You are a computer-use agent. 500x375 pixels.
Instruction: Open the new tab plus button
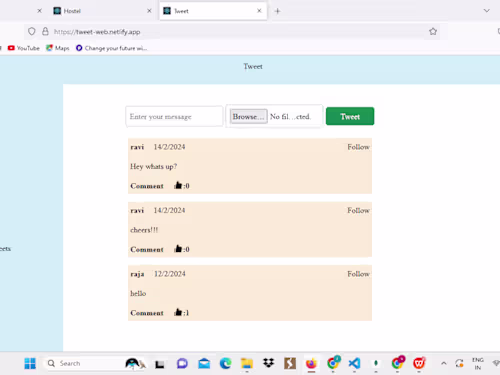277,11
